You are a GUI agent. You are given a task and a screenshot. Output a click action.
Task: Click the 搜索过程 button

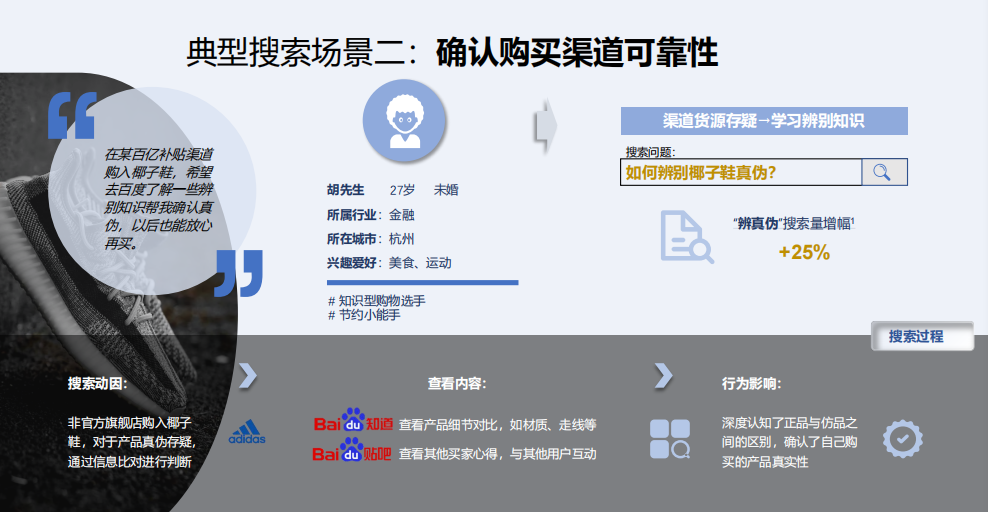tap(922, 336)
